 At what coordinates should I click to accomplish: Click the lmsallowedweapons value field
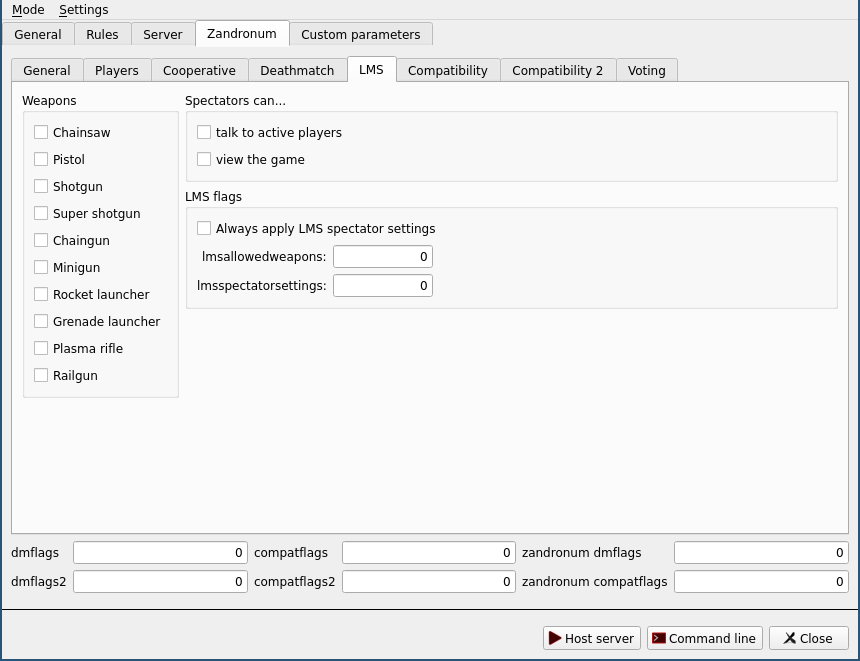tap(382, 257)
